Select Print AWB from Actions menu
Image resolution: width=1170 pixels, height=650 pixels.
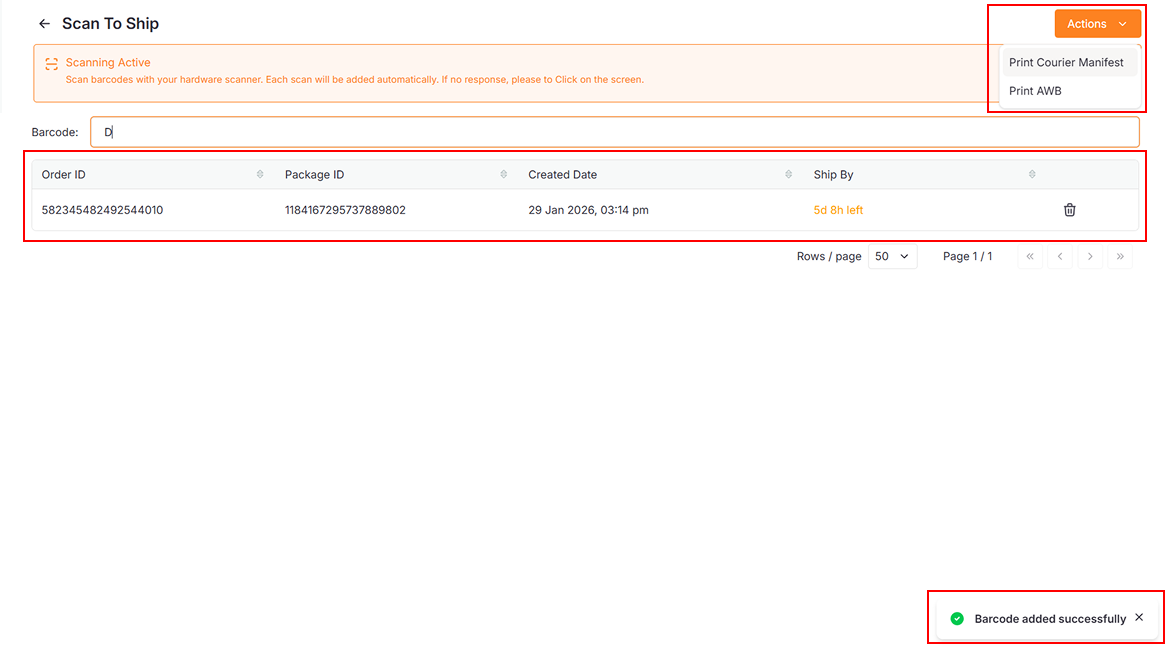click(x=1035, y=91)
